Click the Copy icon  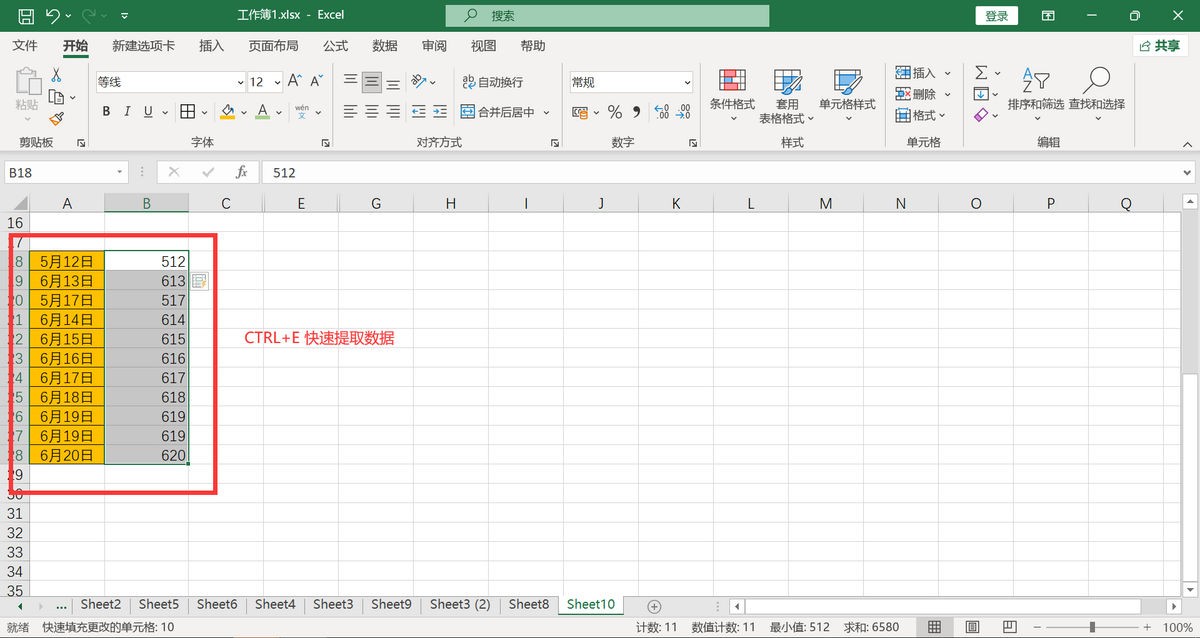click(x=57, y=97)
